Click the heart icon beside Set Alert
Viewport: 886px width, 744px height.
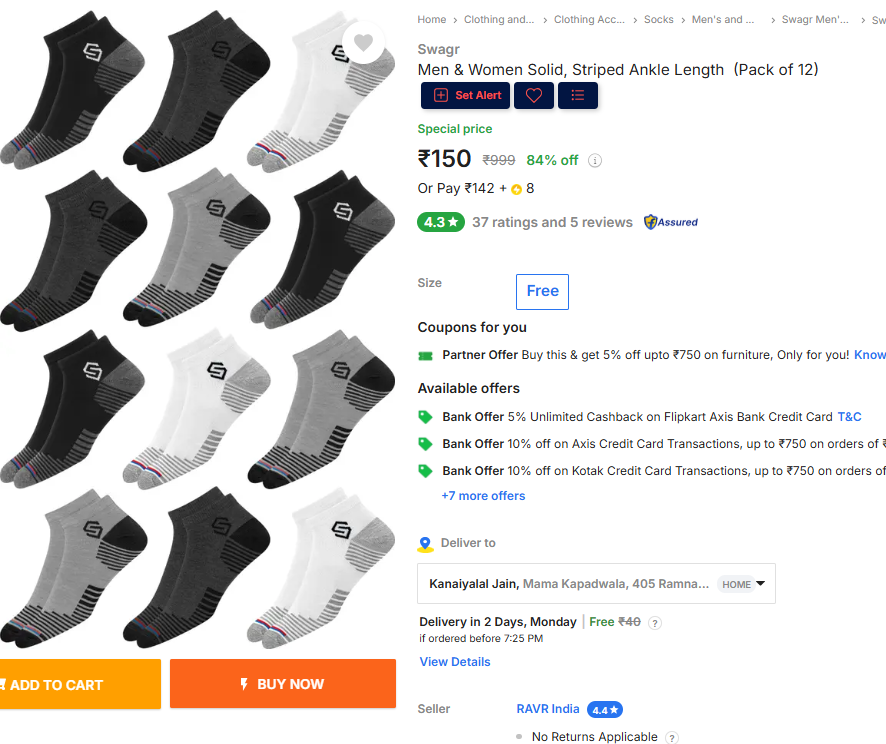534,95
